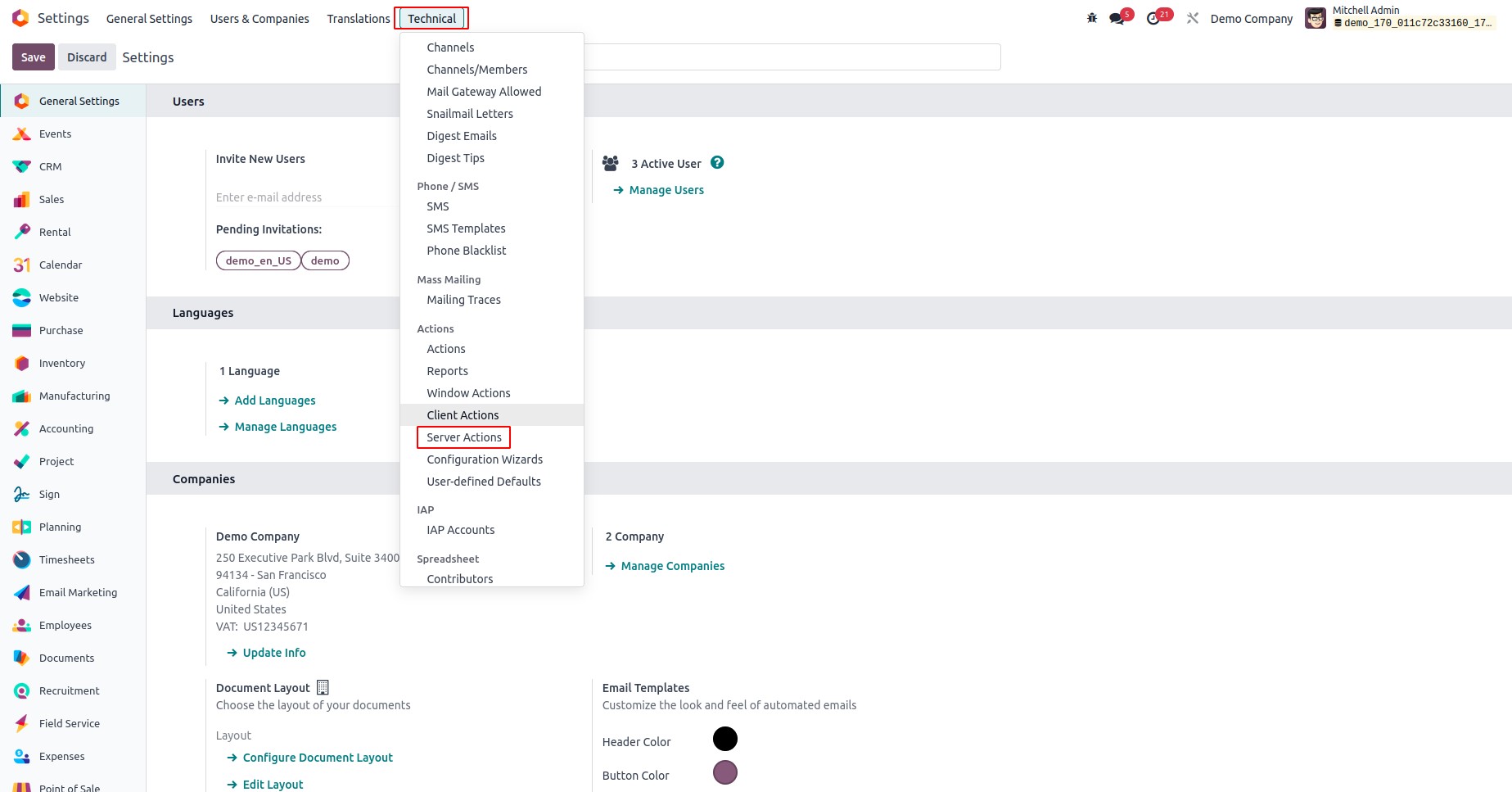Select Manufacturing icon in sidebar
The width and height of the screenshot is (1512, 792).
tap(22, 396)
